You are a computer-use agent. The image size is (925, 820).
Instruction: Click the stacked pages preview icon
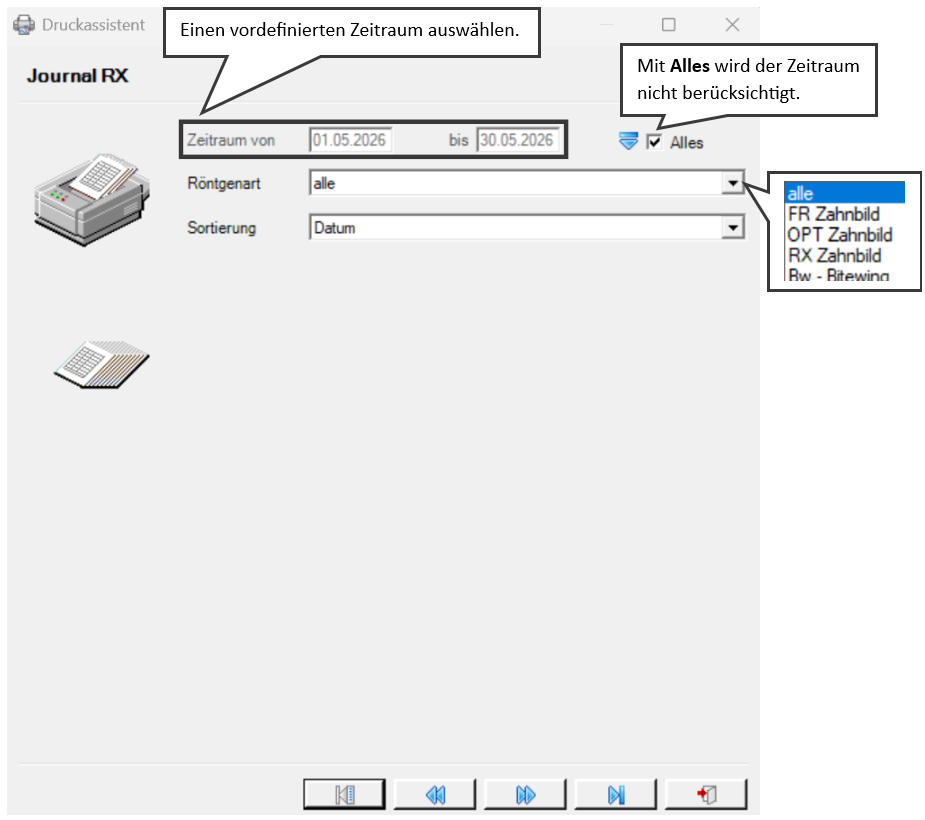coord(101,365)
